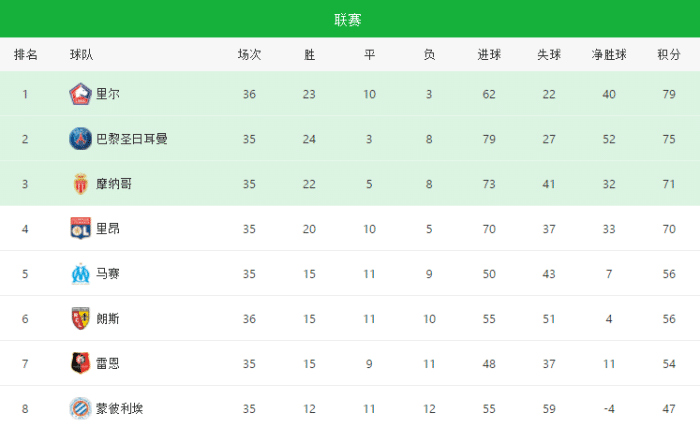Image resolution: width=700 pixels, height=428 pixels.
Task: Click Montpellier's -4 goal difference
Action: [609, 408]
